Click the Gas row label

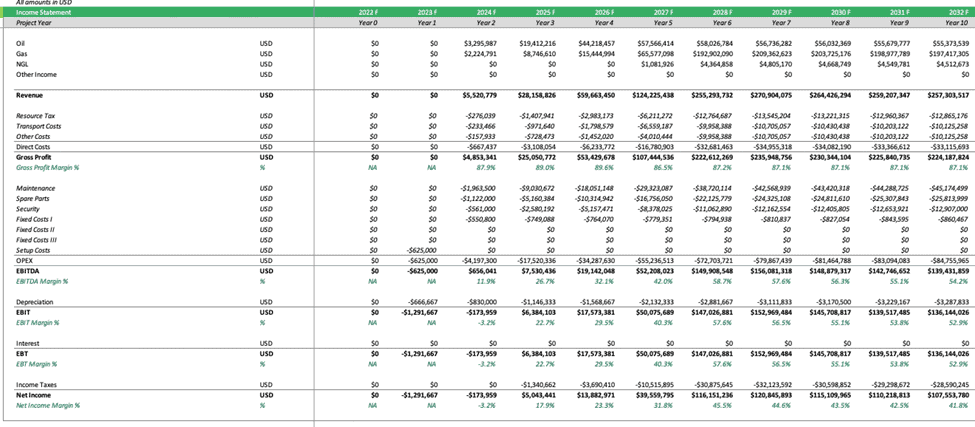pyautogui.click(x=21, y=54)
